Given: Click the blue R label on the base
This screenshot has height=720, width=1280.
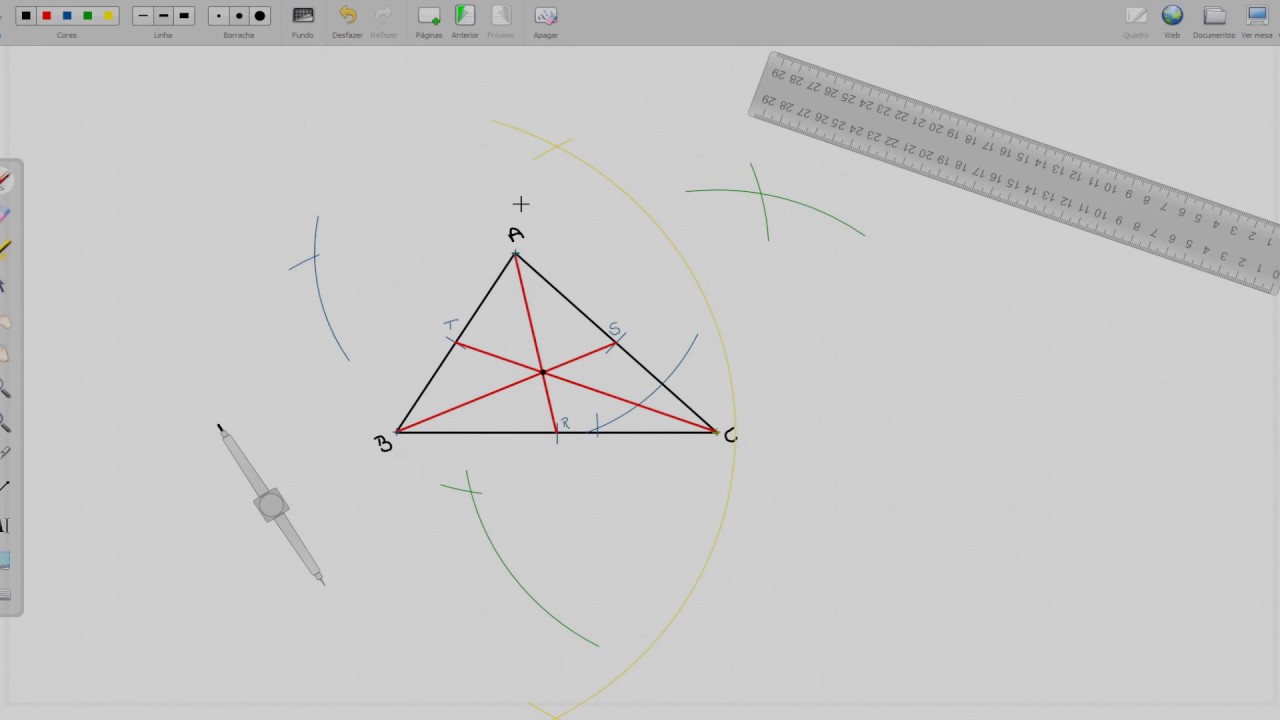Looking at the screenshot, I should point(565,424).
